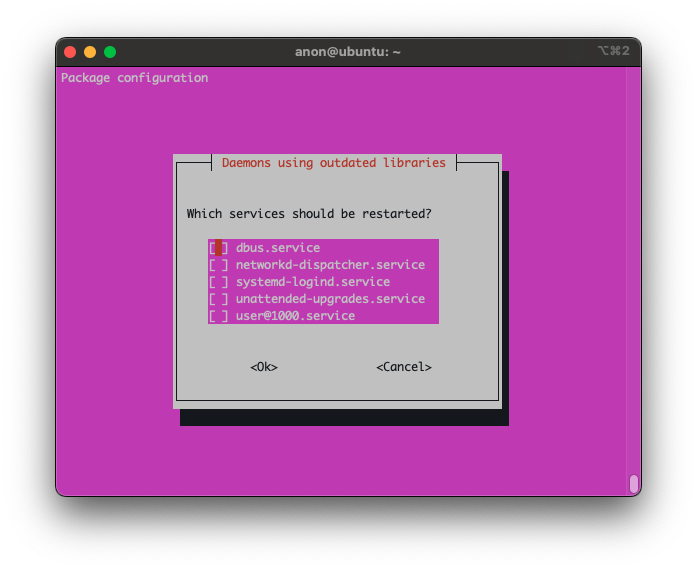Screen dimensions: 697x570
Task: Click the terminal scrollbar thumb
Action: (633, 484)
